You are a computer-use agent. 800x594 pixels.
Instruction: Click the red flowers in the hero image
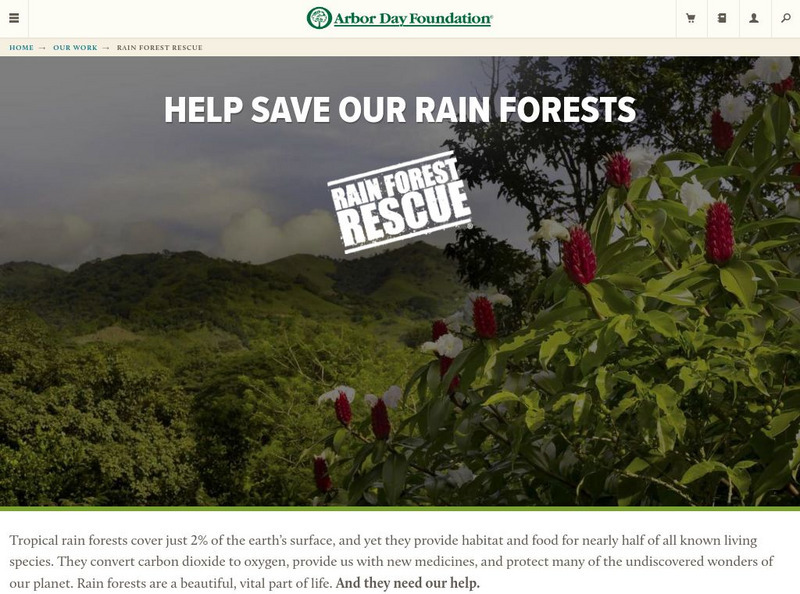[579, 255]
